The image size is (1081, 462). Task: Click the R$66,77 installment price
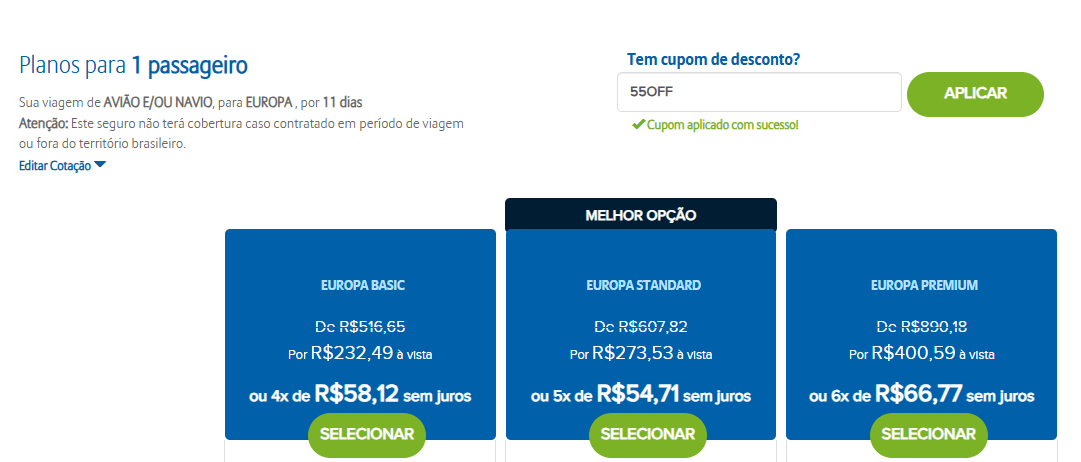918,394
